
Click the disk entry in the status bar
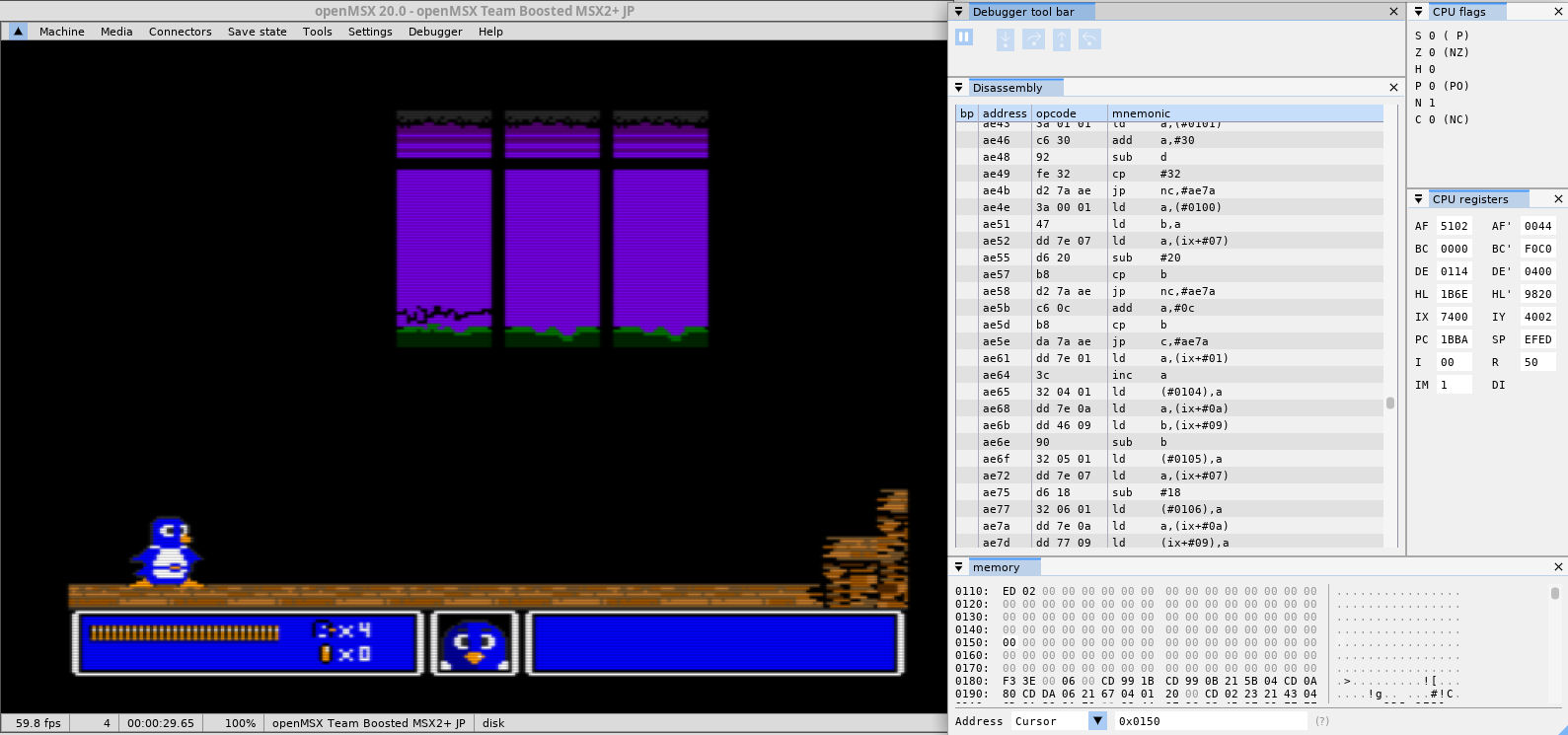pos(493,723)
